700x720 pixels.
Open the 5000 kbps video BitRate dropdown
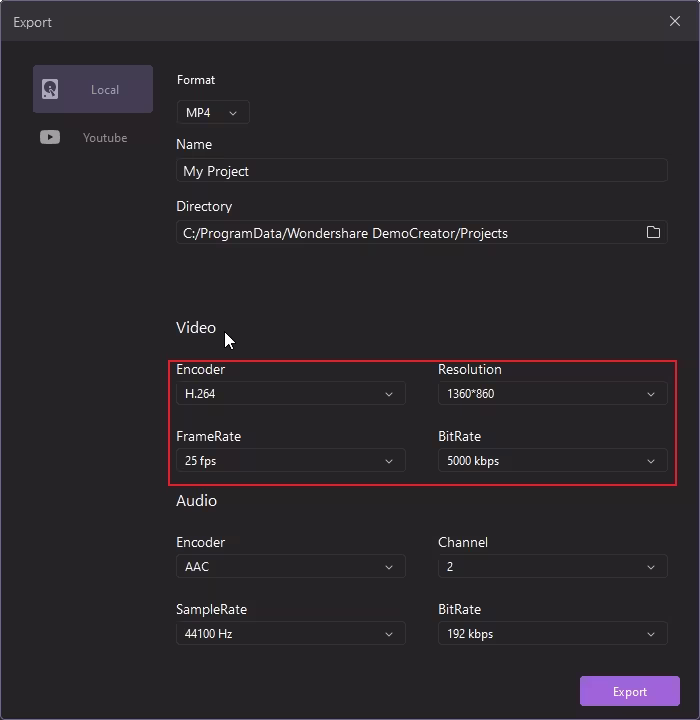552,461
